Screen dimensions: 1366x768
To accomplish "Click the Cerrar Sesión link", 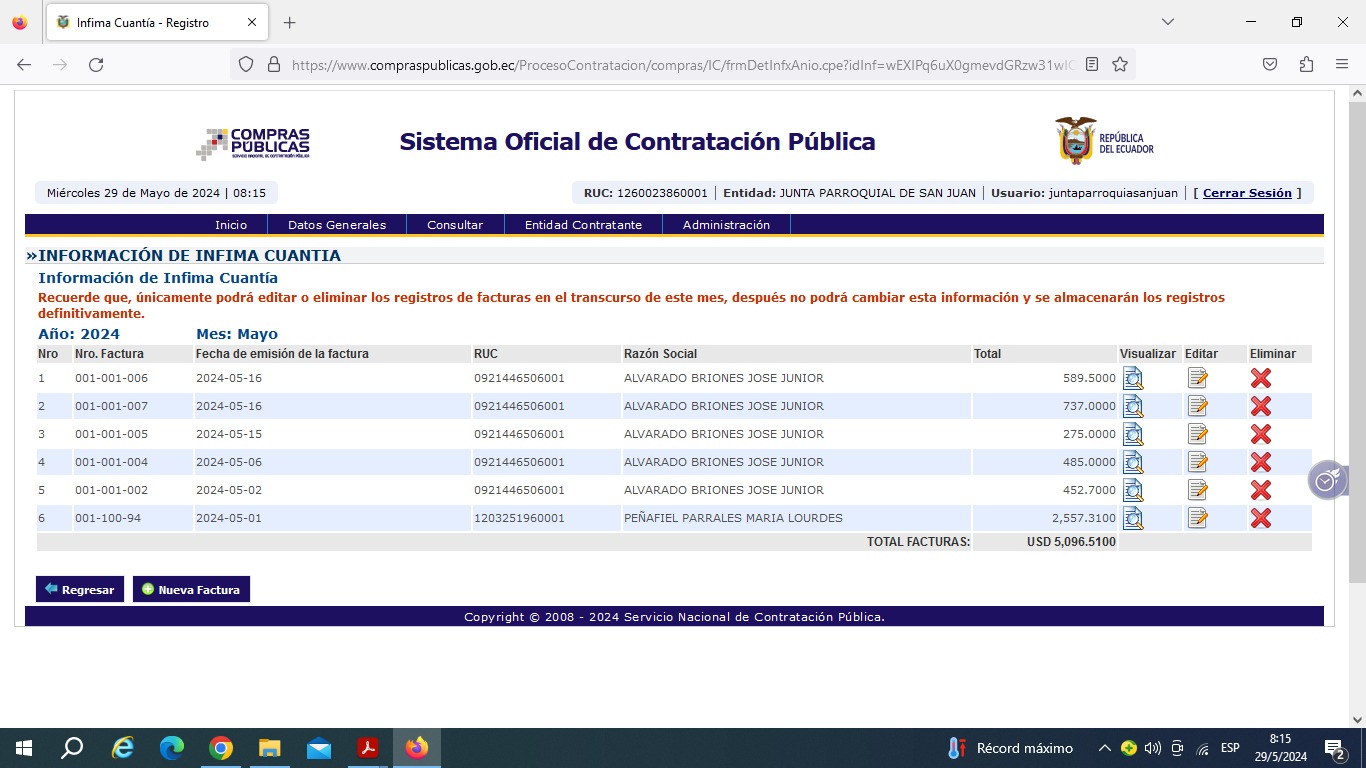I will coord(1247,193).
